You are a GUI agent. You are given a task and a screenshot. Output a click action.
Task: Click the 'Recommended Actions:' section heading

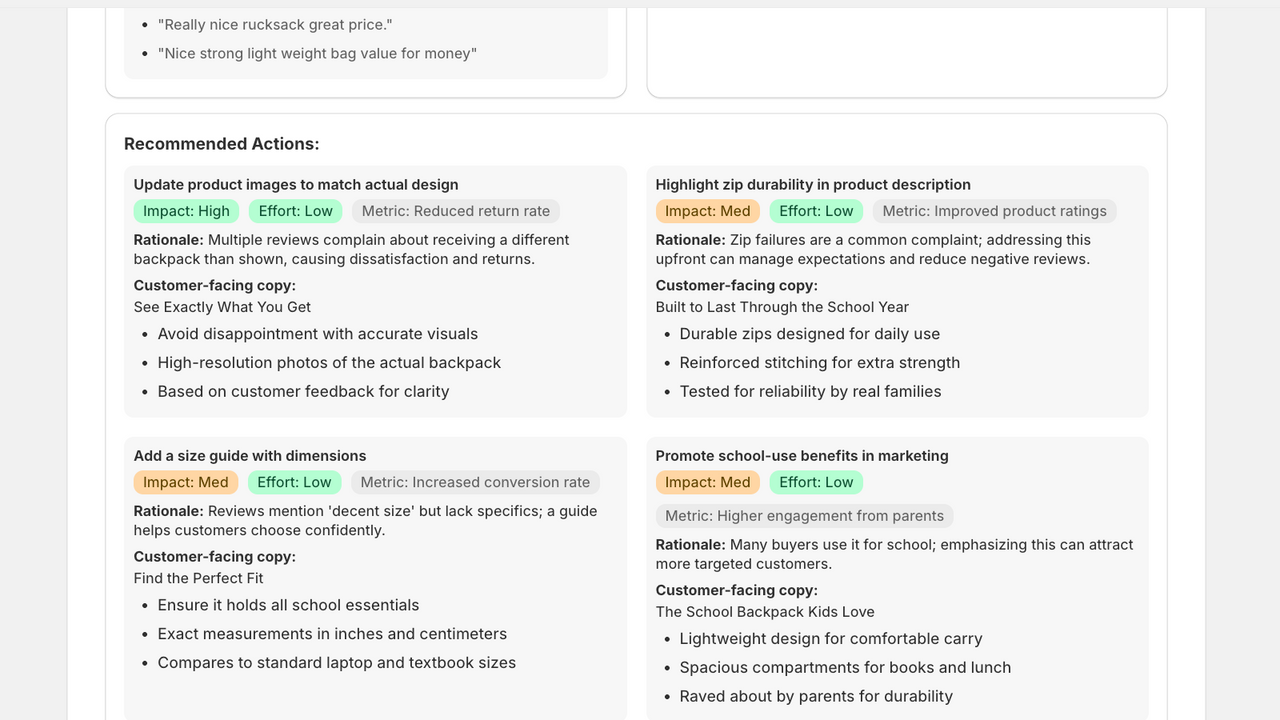click(222, 144)
